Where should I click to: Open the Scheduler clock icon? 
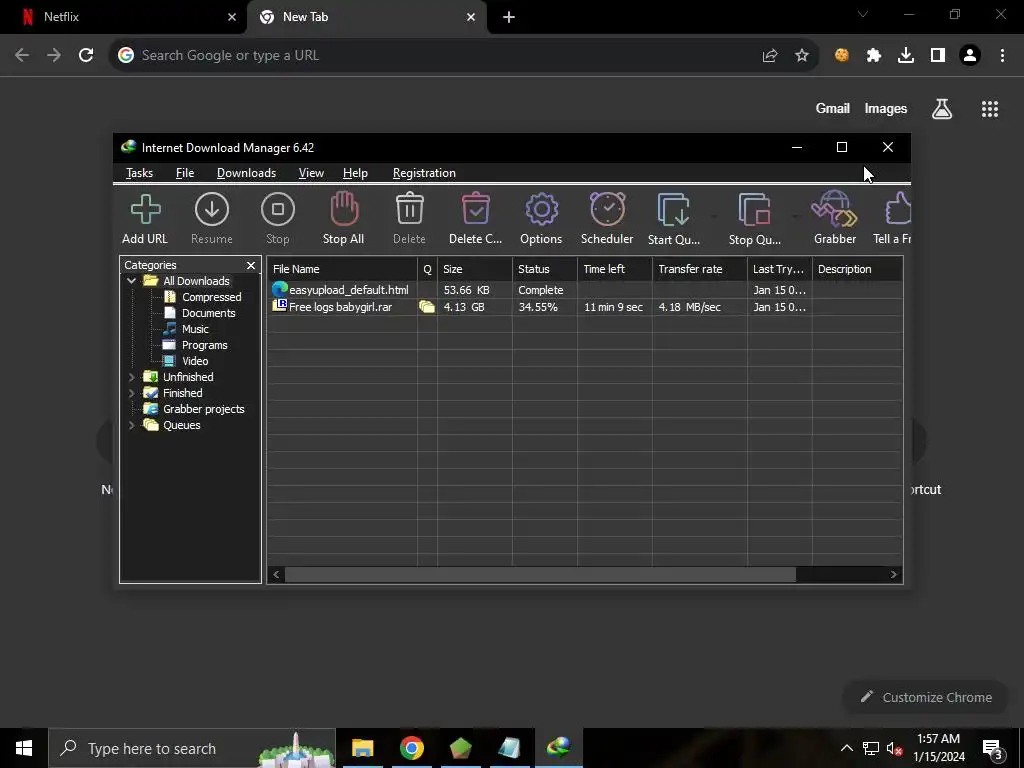click(607, 219)
